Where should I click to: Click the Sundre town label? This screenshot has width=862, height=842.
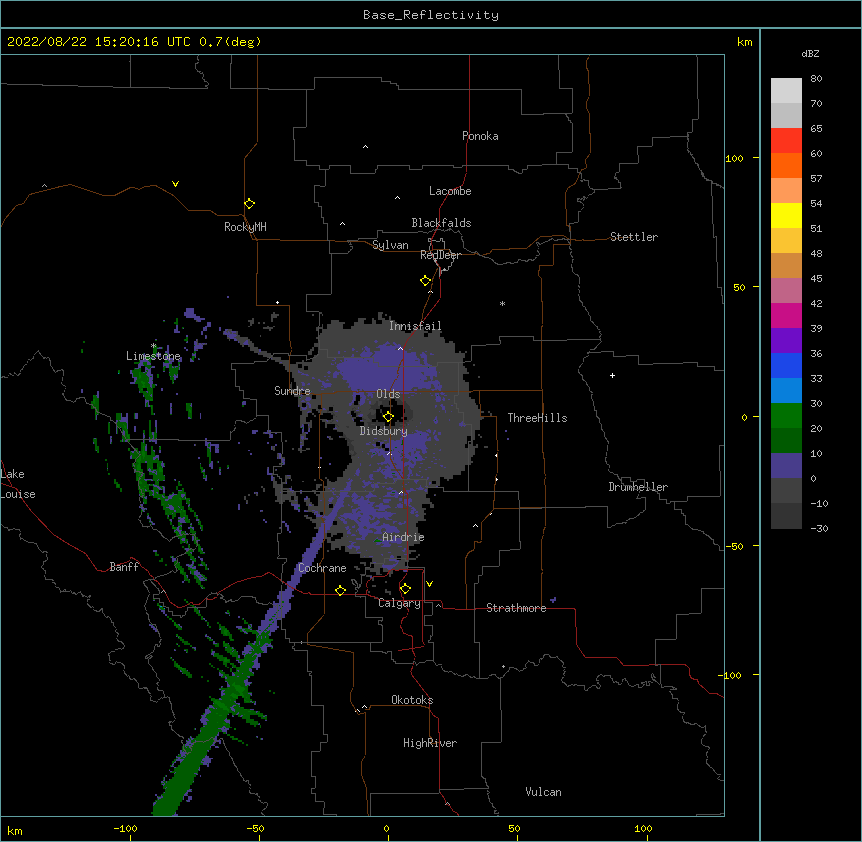(292, 391)
